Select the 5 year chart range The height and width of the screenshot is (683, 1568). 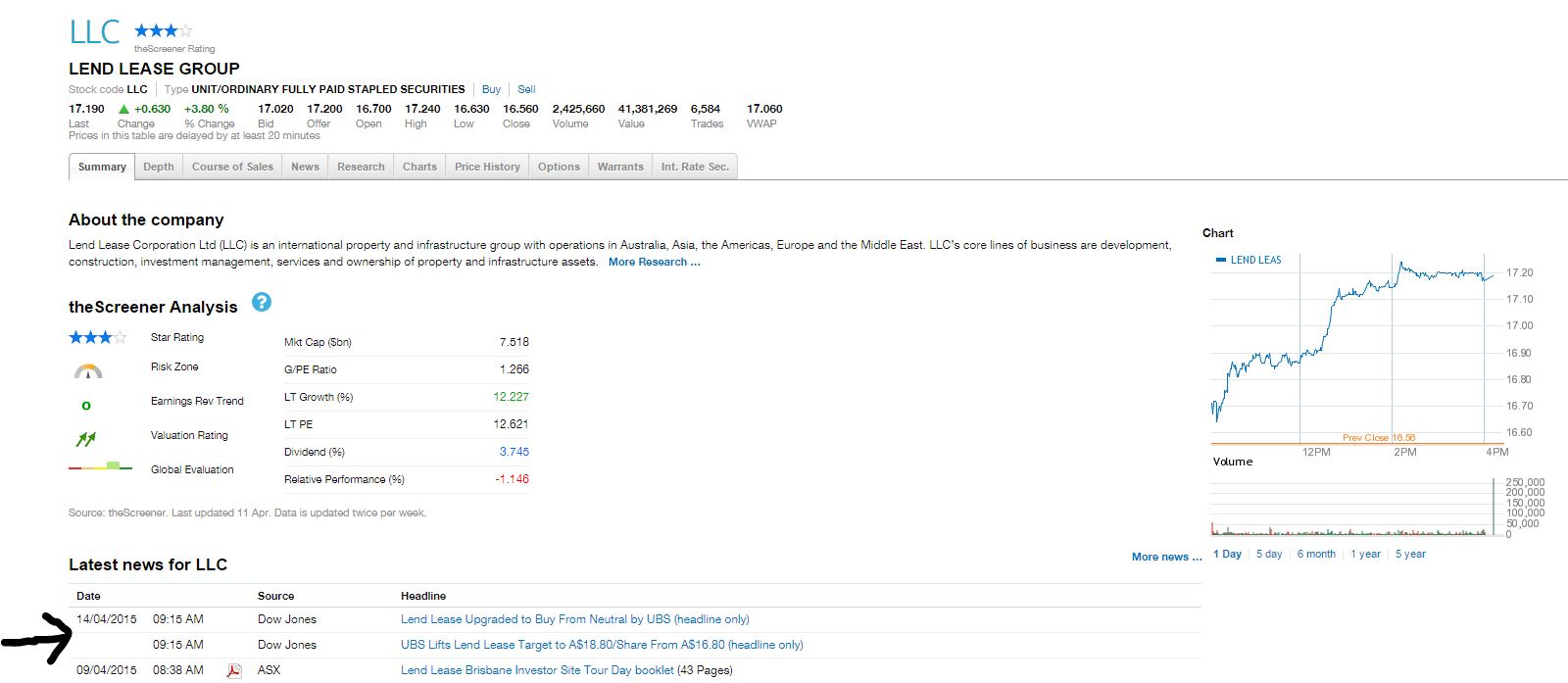click(1410, 554)
